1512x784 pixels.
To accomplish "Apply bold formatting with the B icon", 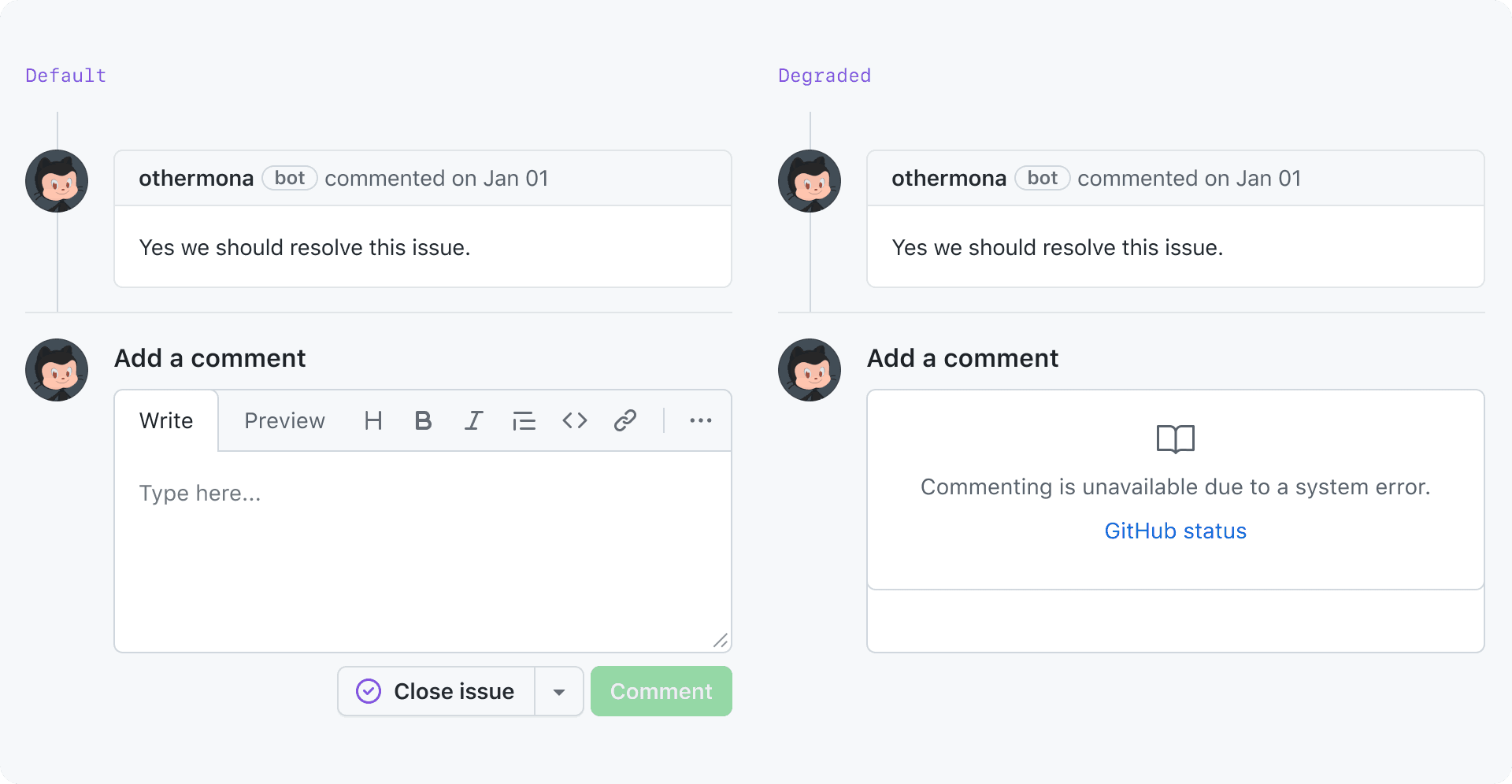I will pos(423,420).
